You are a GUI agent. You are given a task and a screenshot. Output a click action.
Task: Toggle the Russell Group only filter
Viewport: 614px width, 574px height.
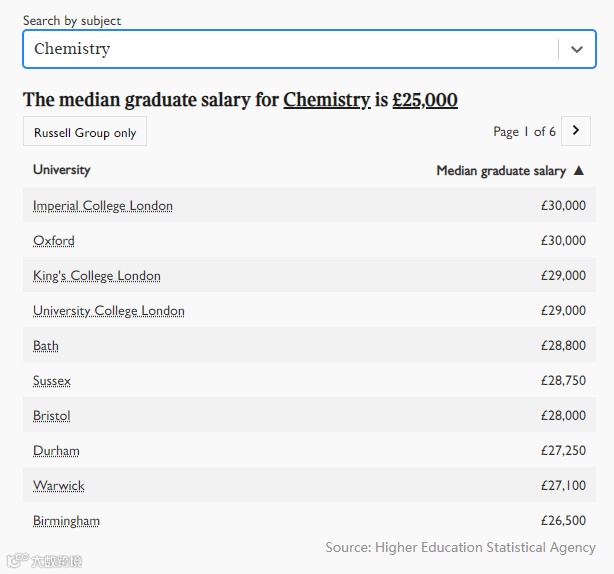tap(85, 132)
